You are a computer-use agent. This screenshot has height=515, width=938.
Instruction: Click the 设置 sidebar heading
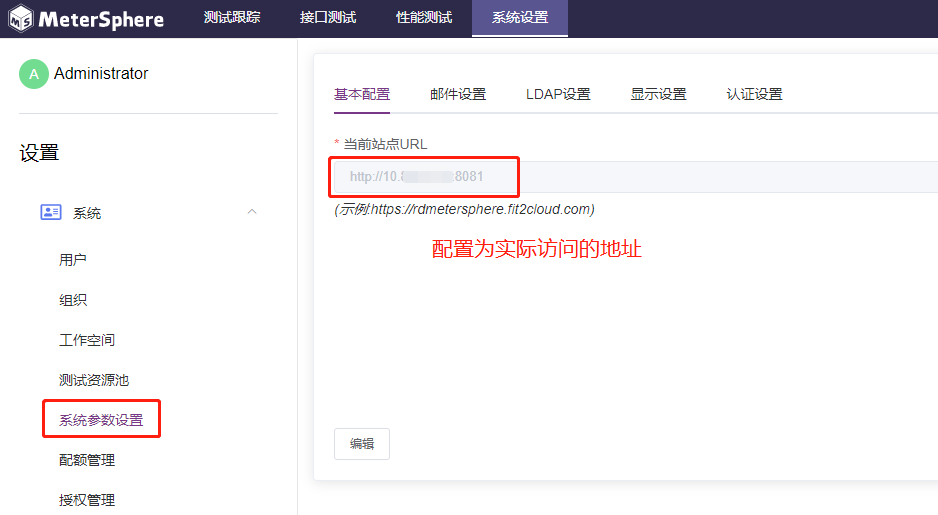(39, 153)
